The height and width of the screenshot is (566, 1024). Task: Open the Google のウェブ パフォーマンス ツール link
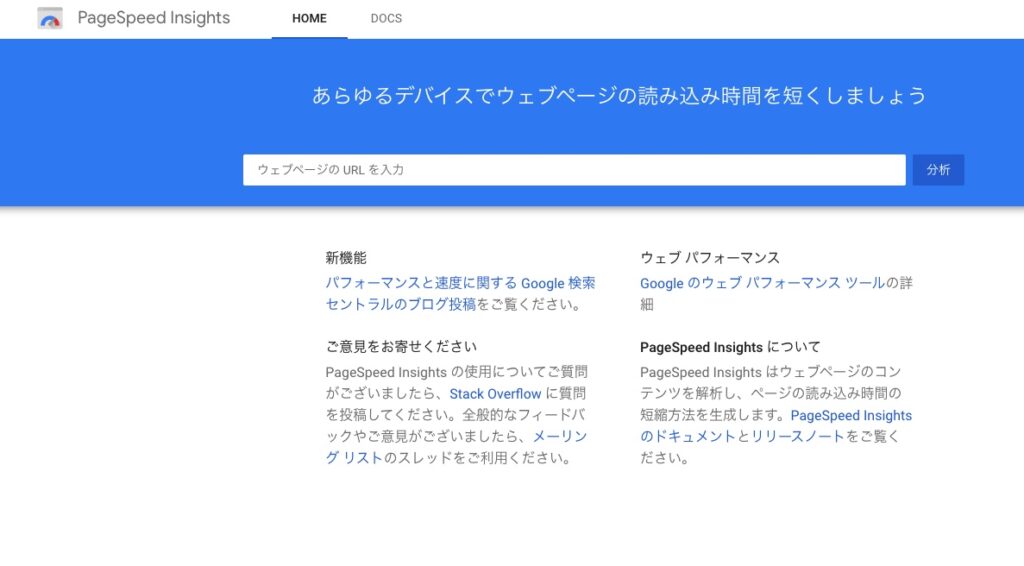coord(762,283)
